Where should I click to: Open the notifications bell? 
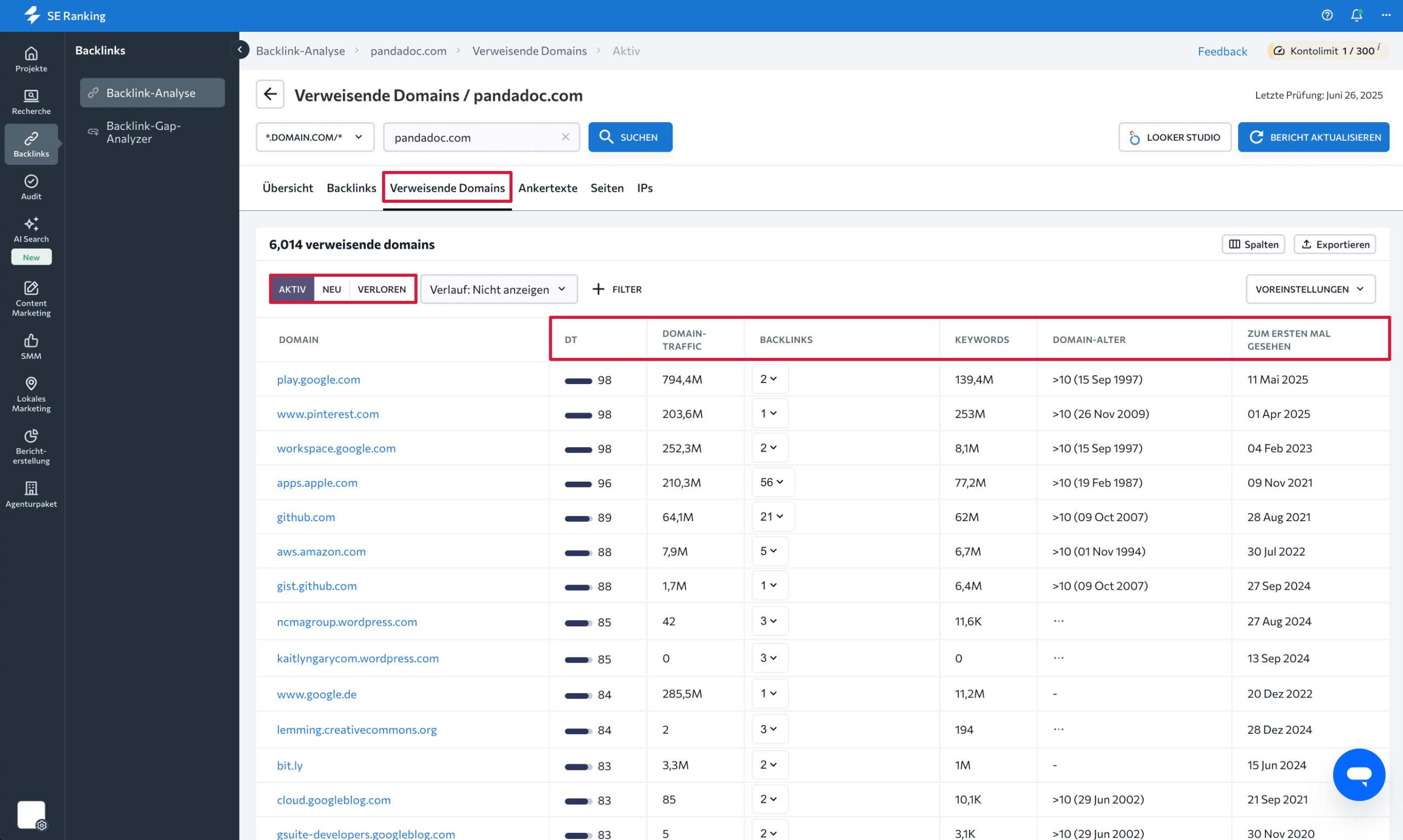(1356, 15)
